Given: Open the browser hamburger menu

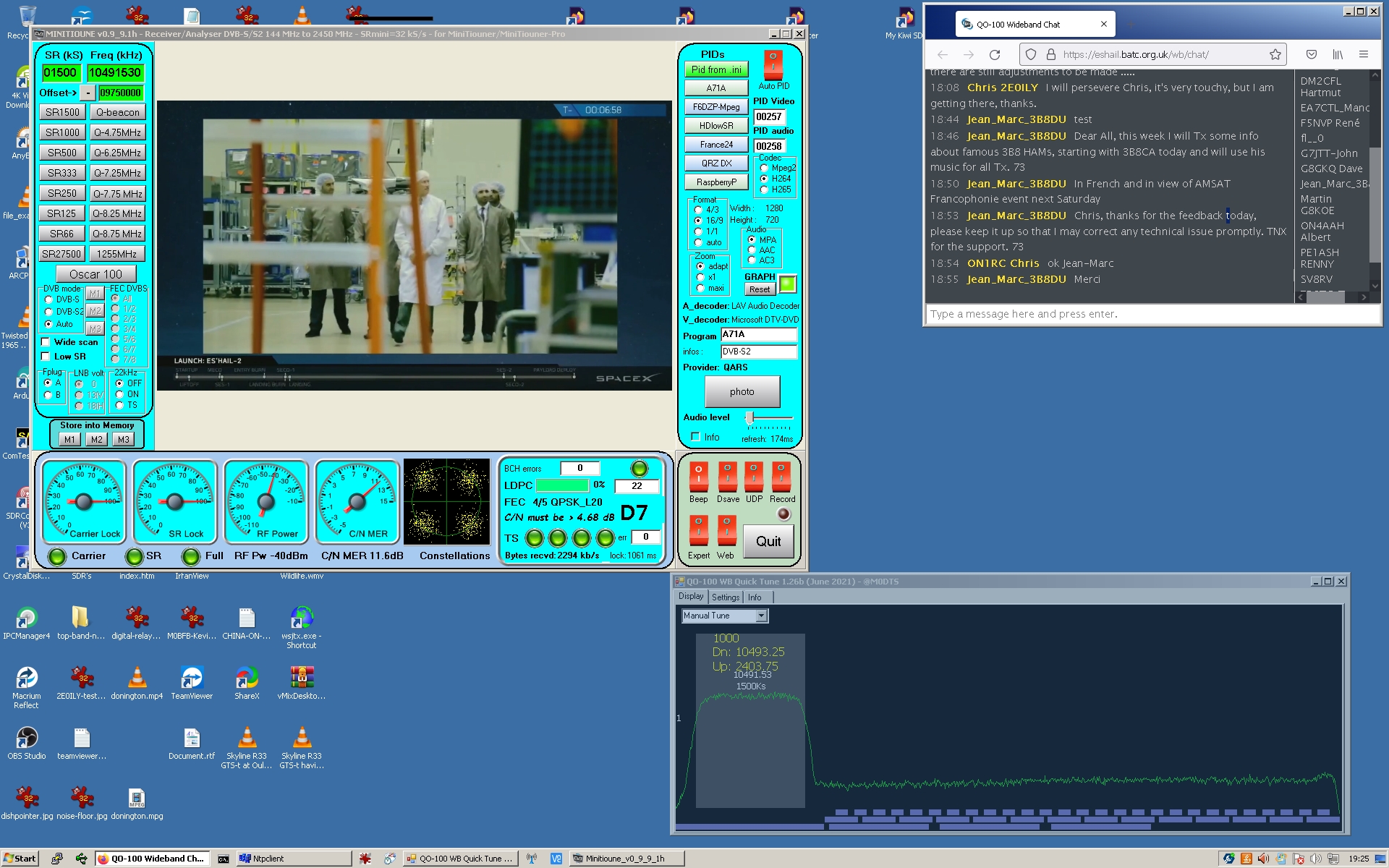Looking at the screenshot, I should [x=1364, y=54].
